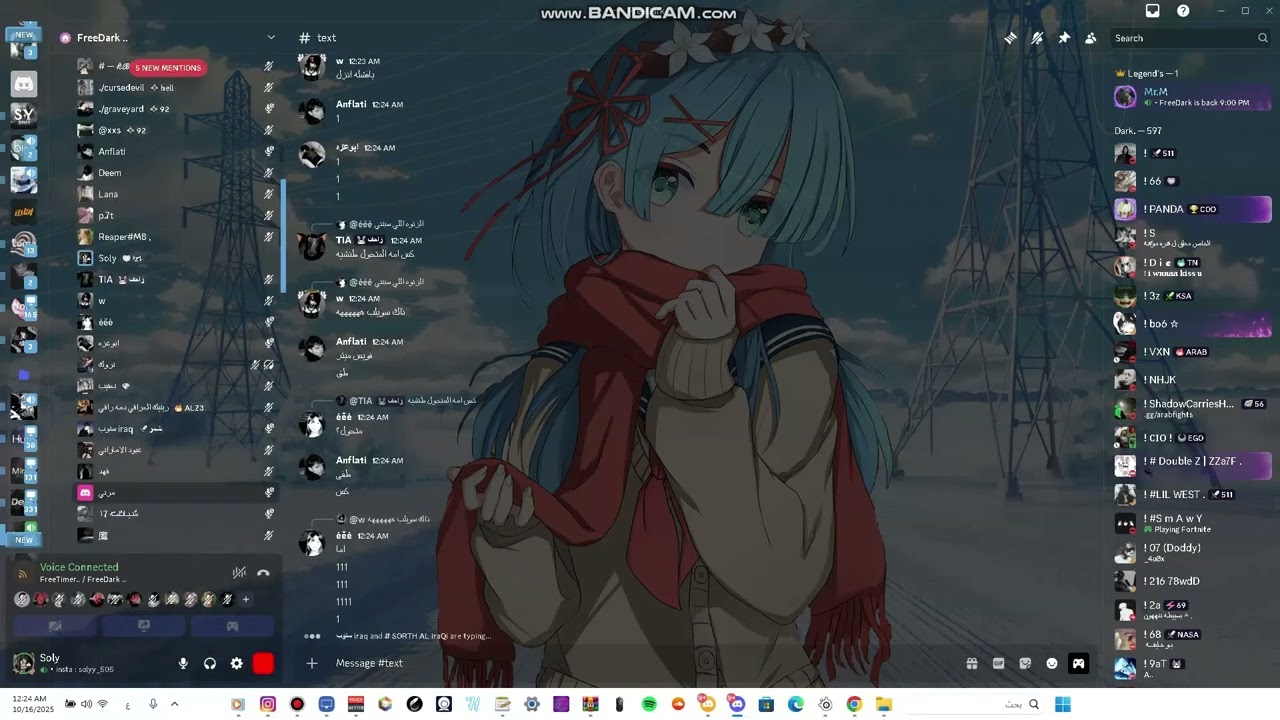The width and height of the screenshot is (1280, 720).
Task: Click the Windows taskbar search box
Action: pos(972,704)
